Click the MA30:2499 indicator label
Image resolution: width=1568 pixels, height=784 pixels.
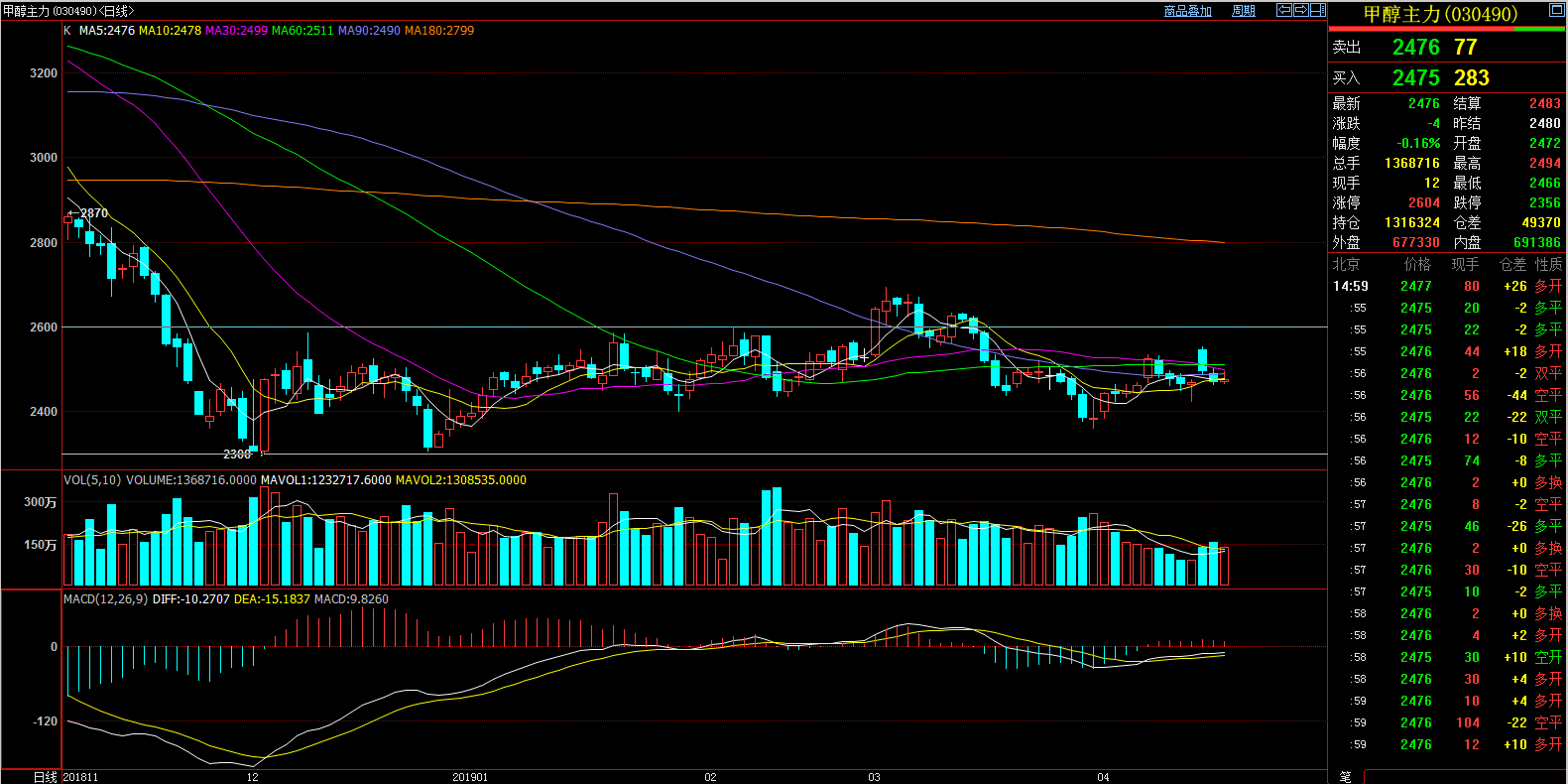click(236, 31)
